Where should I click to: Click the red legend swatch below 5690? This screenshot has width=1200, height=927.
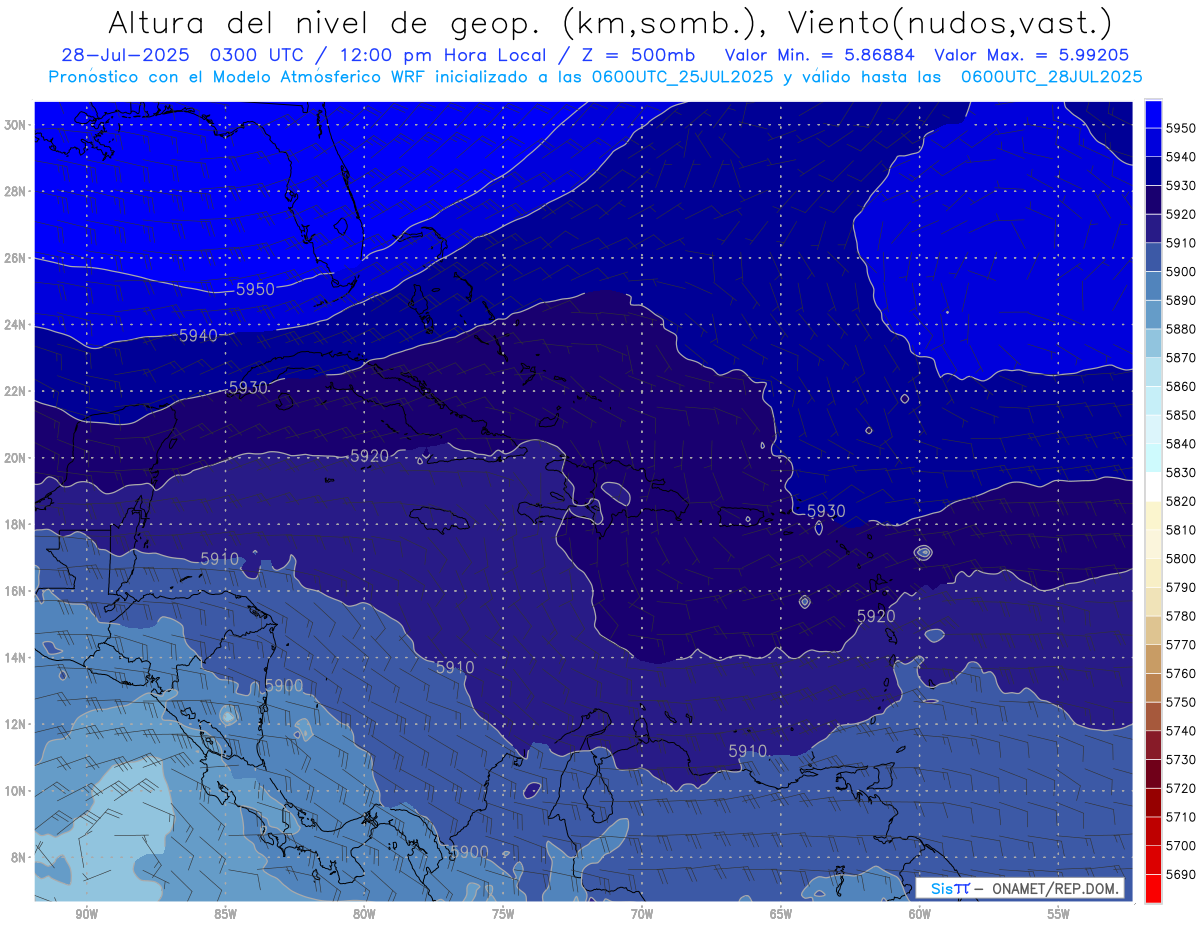click(1153, 888)
